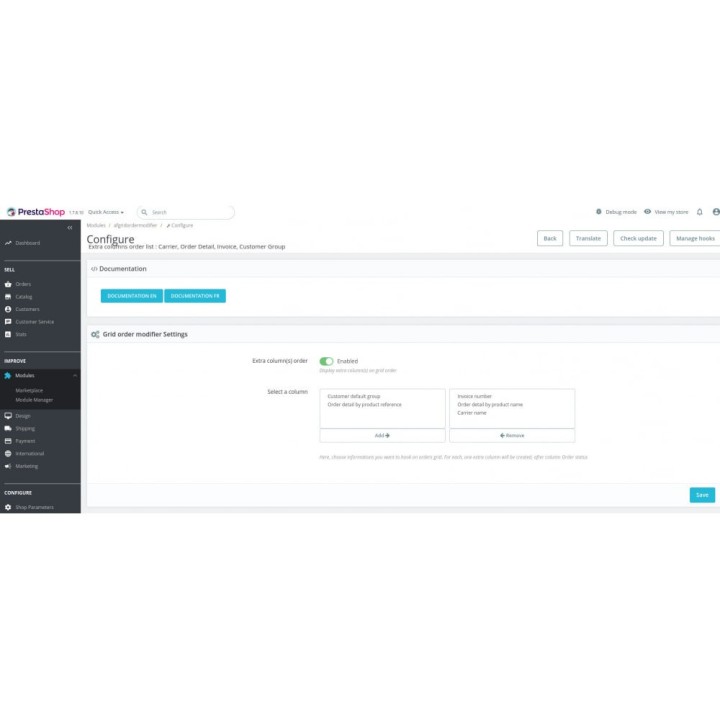Toggle the Extra column(s) order switch
Image resolution: width=720 pixels, height=720 pixels.
[326, 361]
